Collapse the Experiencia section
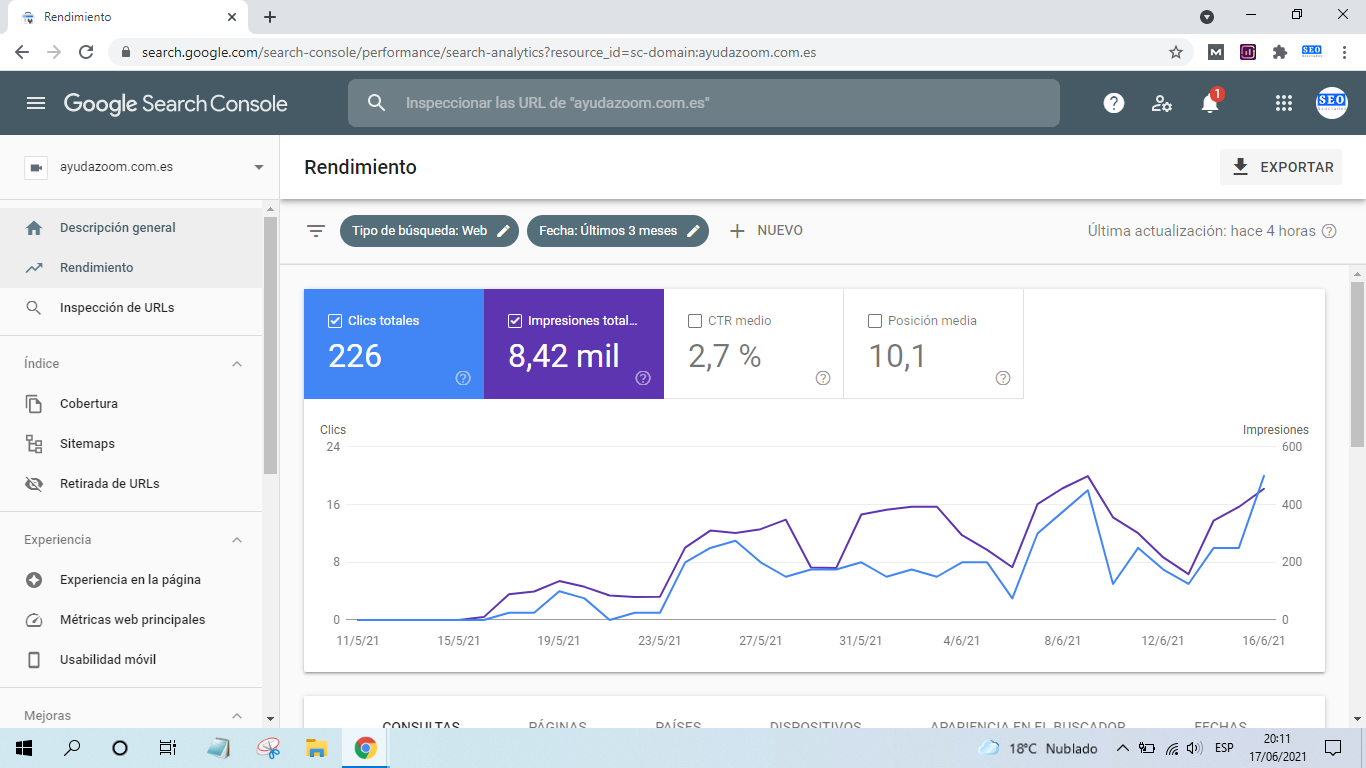Screen dimensions: 1366x768 coord(237,540)
